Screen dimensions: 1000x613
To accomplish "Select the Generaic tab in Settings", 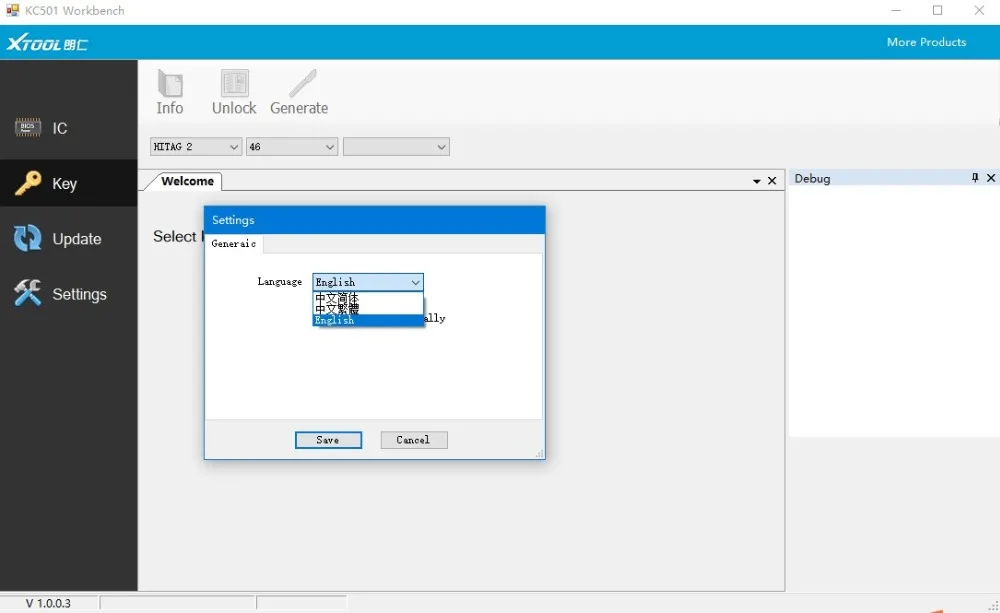I will [x=234, y=244].
